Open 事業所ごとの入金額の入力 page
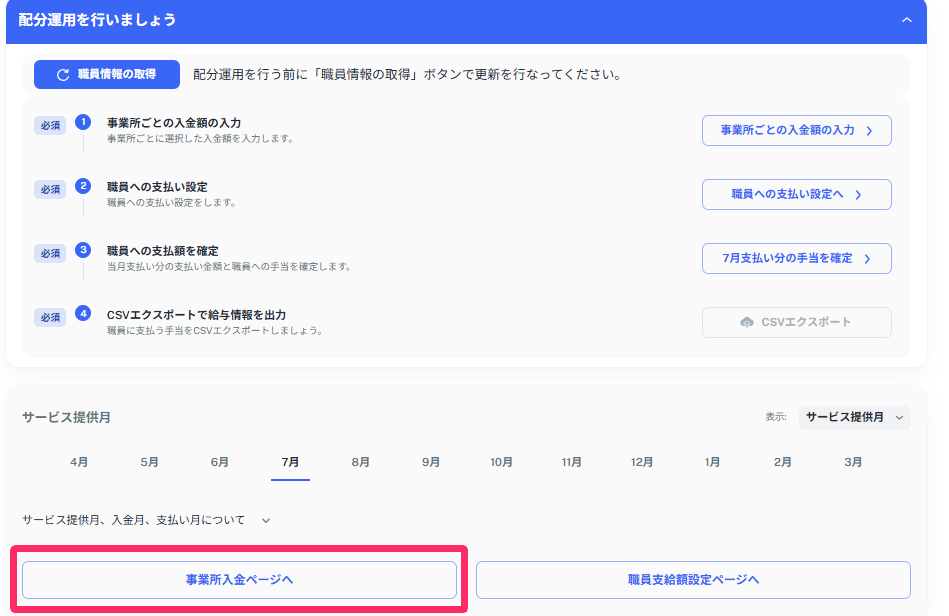 (x=796, y=130)
